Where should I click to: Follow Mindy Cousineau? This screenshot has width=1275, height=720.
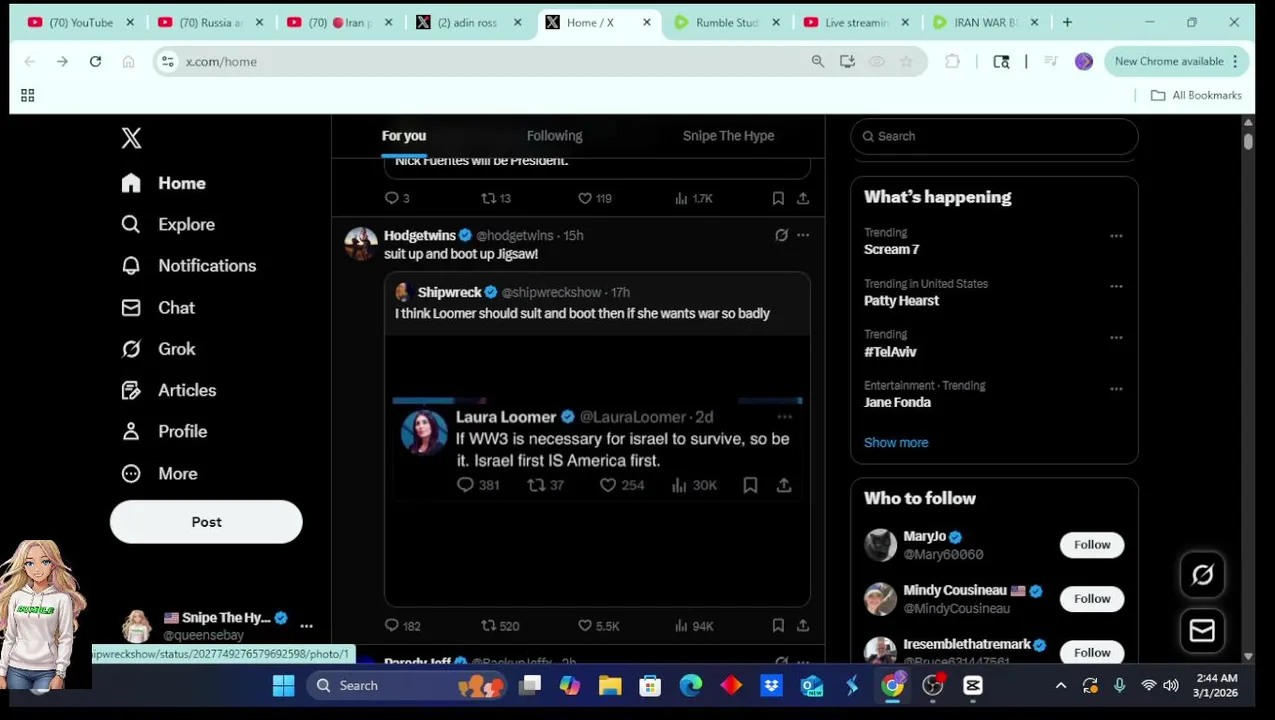tap(1092, 599)
